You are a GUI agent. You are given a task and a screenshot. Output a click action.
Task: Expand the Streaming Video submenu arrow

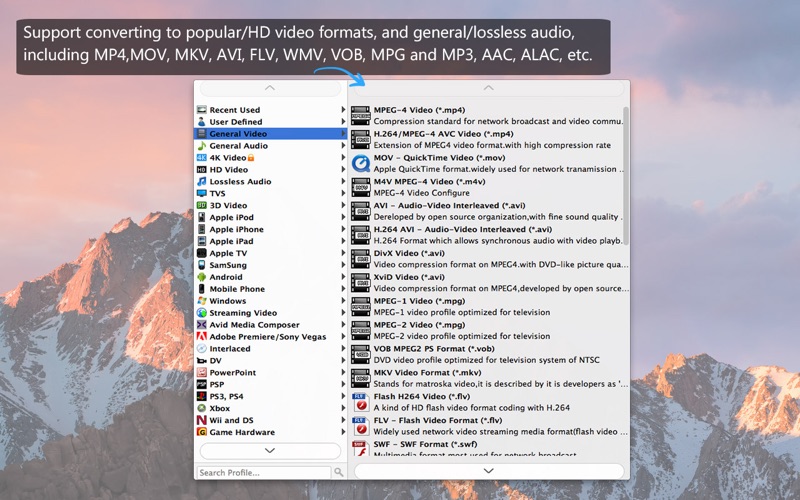point(343,313)
